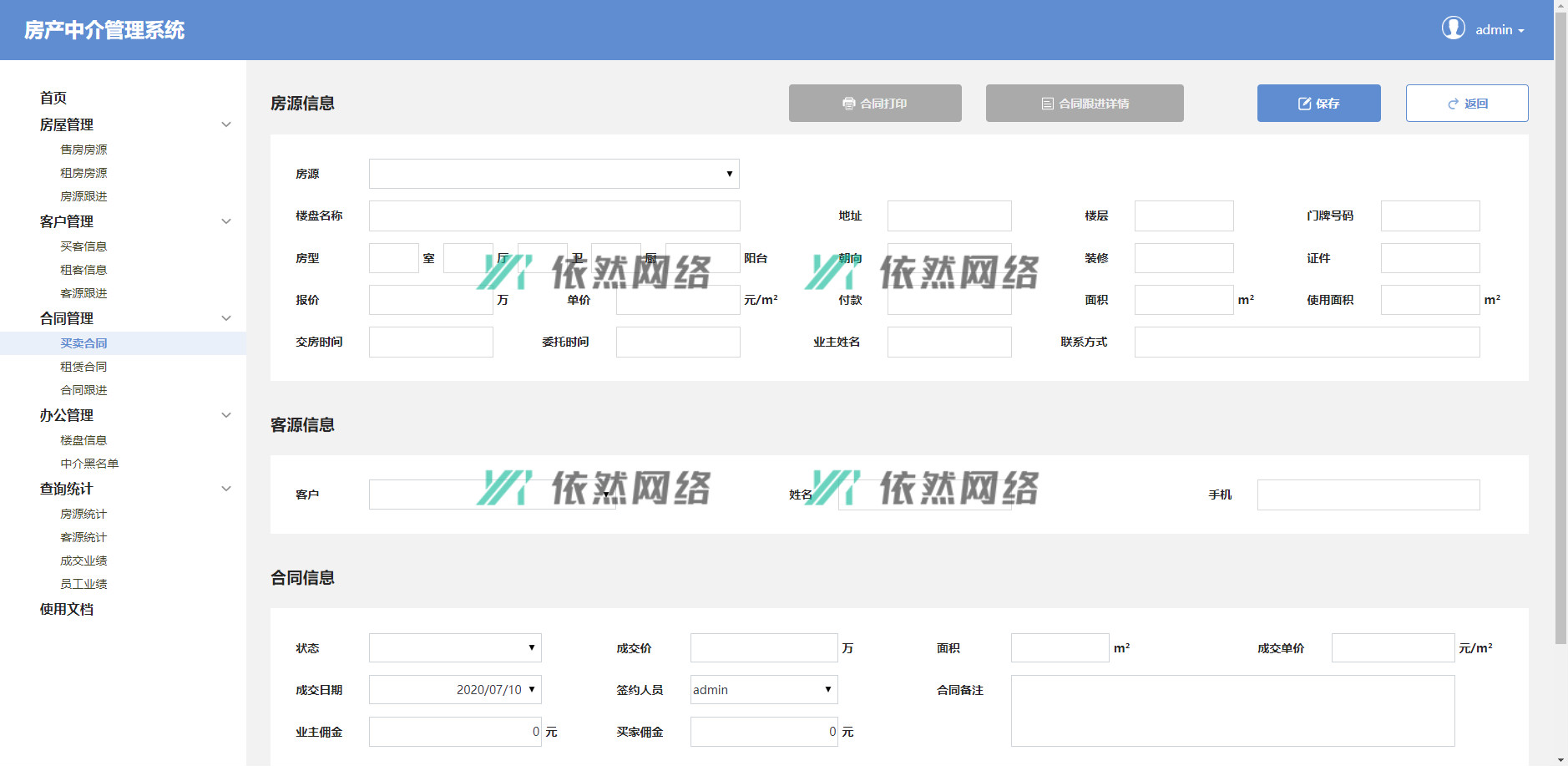Open the 状态 dropdown in contract info

455,647
